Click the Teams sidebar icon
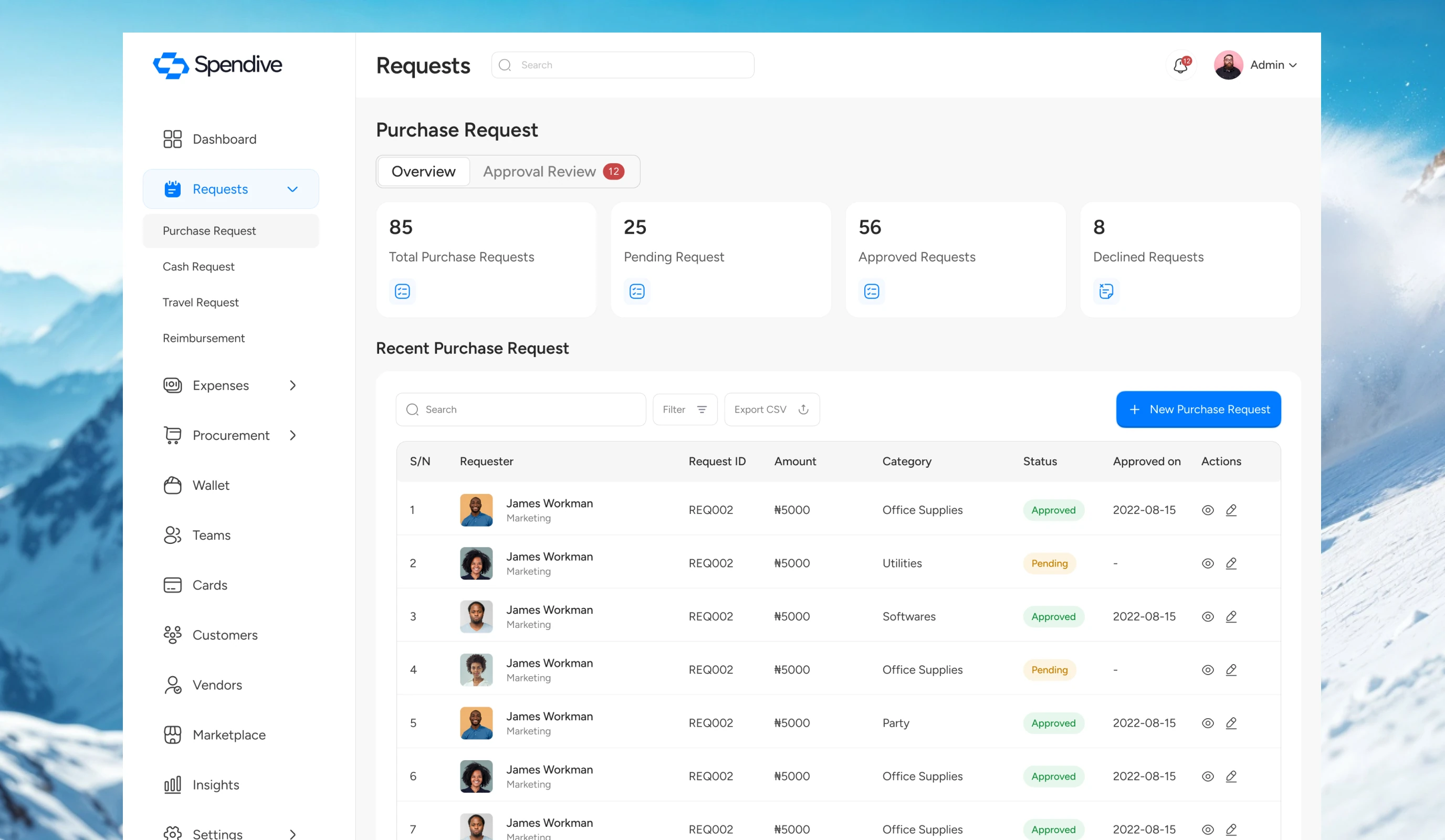This screenshot has width=1445, height=840. point(173,535)
